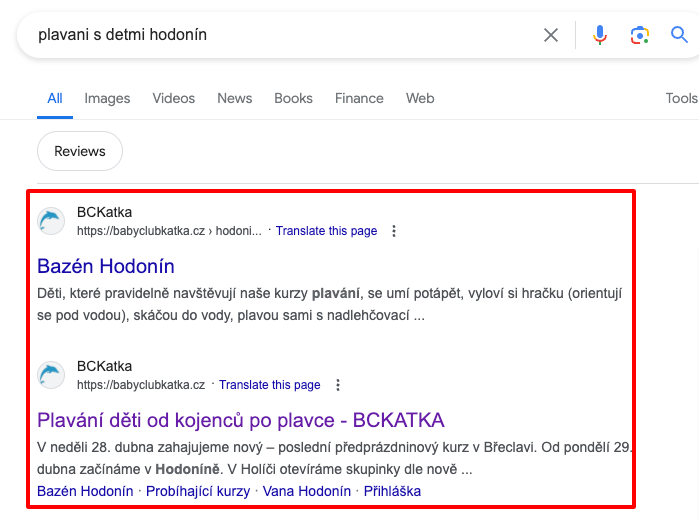Select the Books tab
Image resolution: width=699 pixels, height=524 pixels.
[293, 98]
